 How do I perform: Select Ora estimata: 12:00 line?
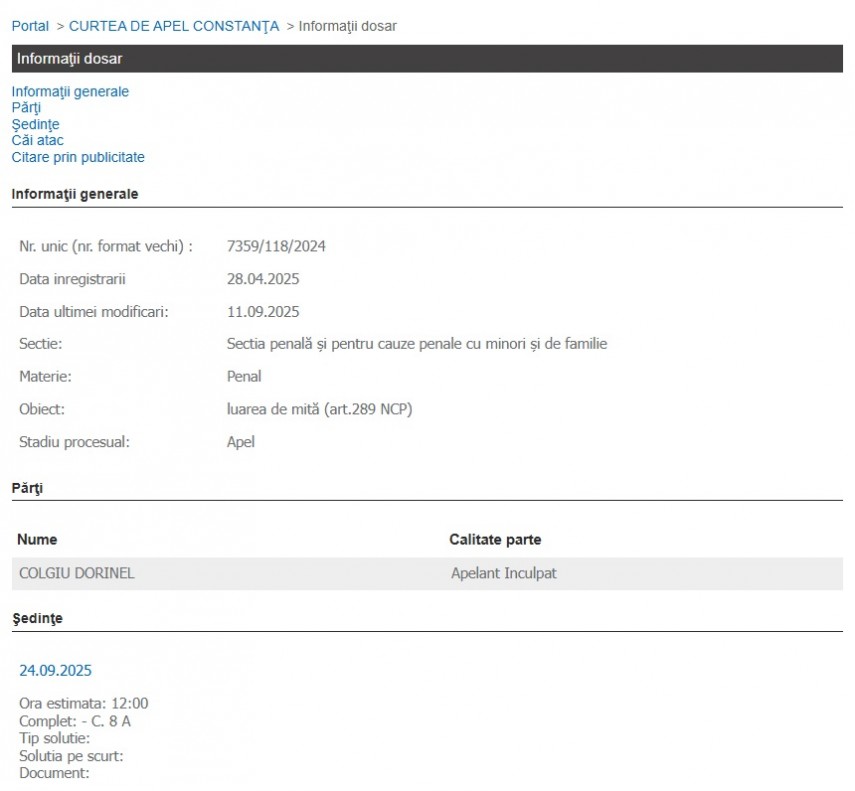tap(83, 703)
